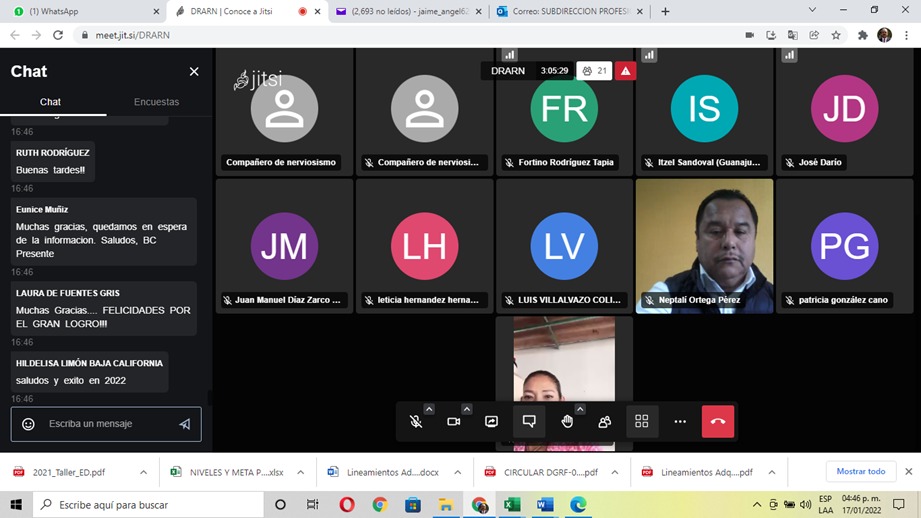The height and width of the screenshot is (518, 921).
Task: Open Windows Start menu
Action: click(x=16, y=504)
